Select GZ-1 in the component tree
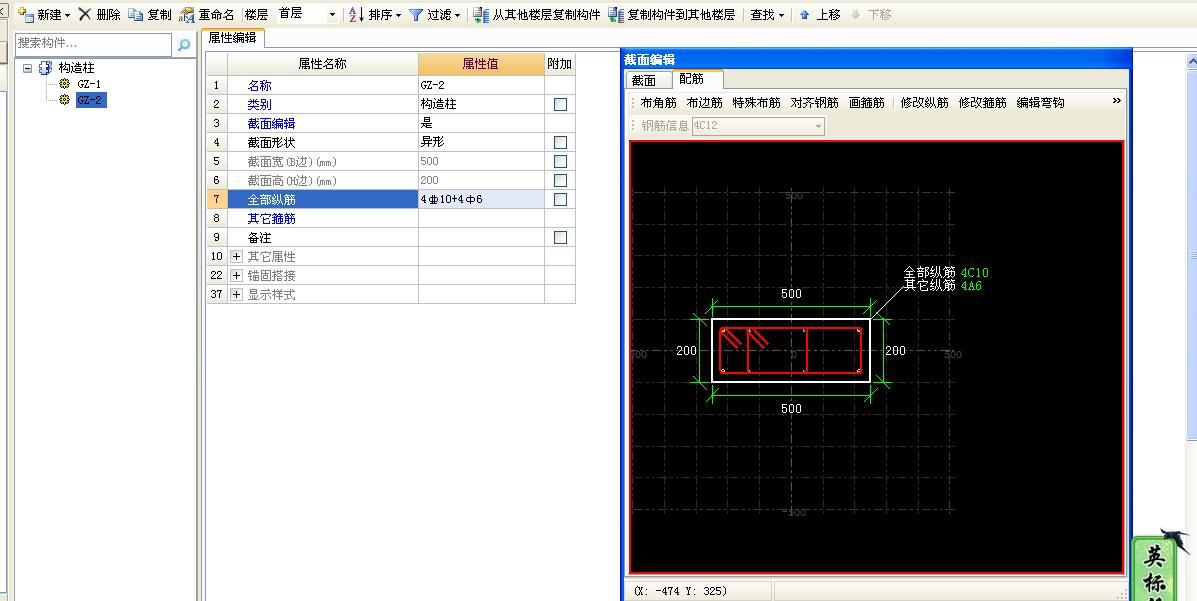 pyautogui.click(x=89, y=84)
